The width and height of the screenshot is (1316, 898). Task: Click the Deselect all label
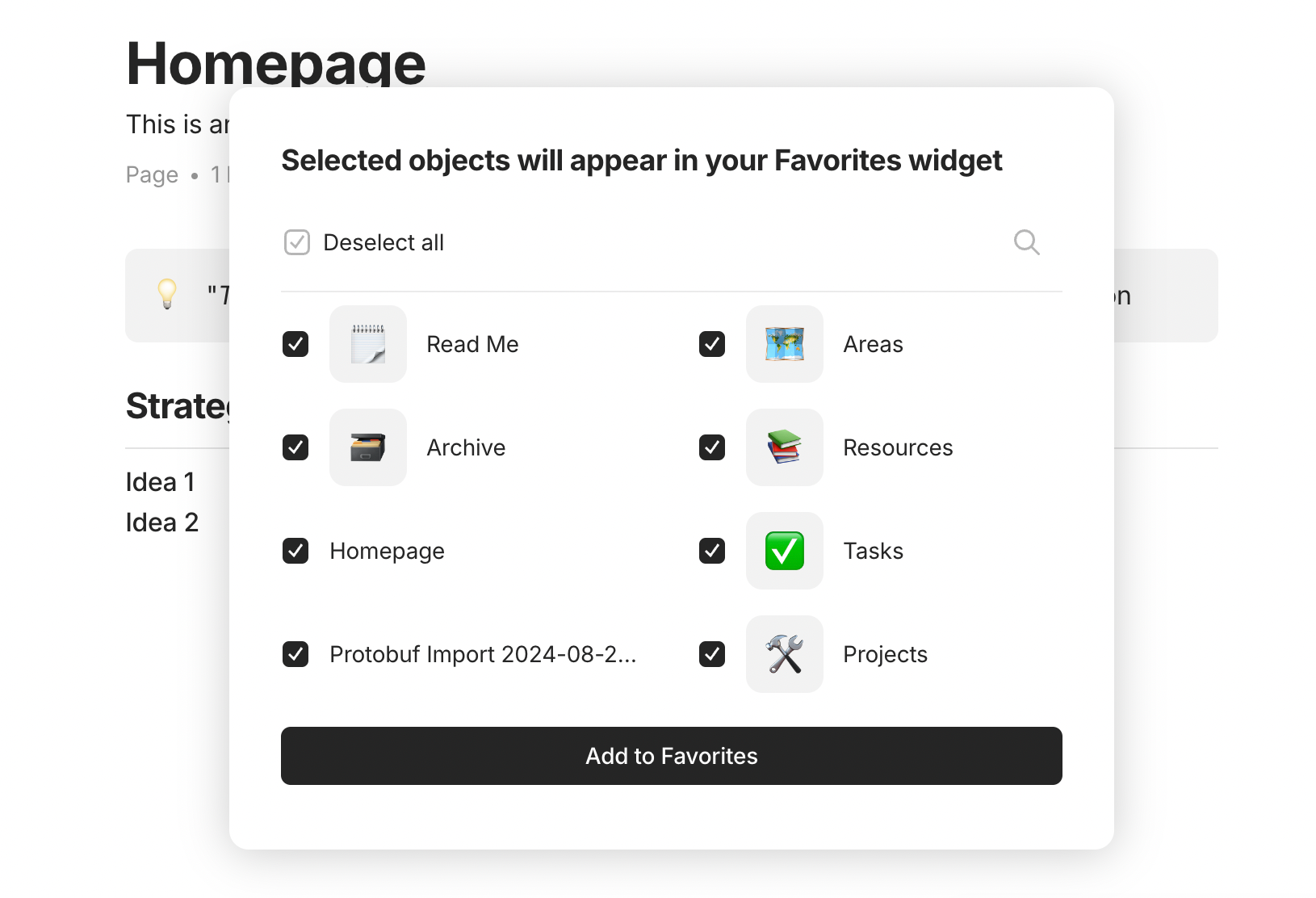tap(383, 242)
